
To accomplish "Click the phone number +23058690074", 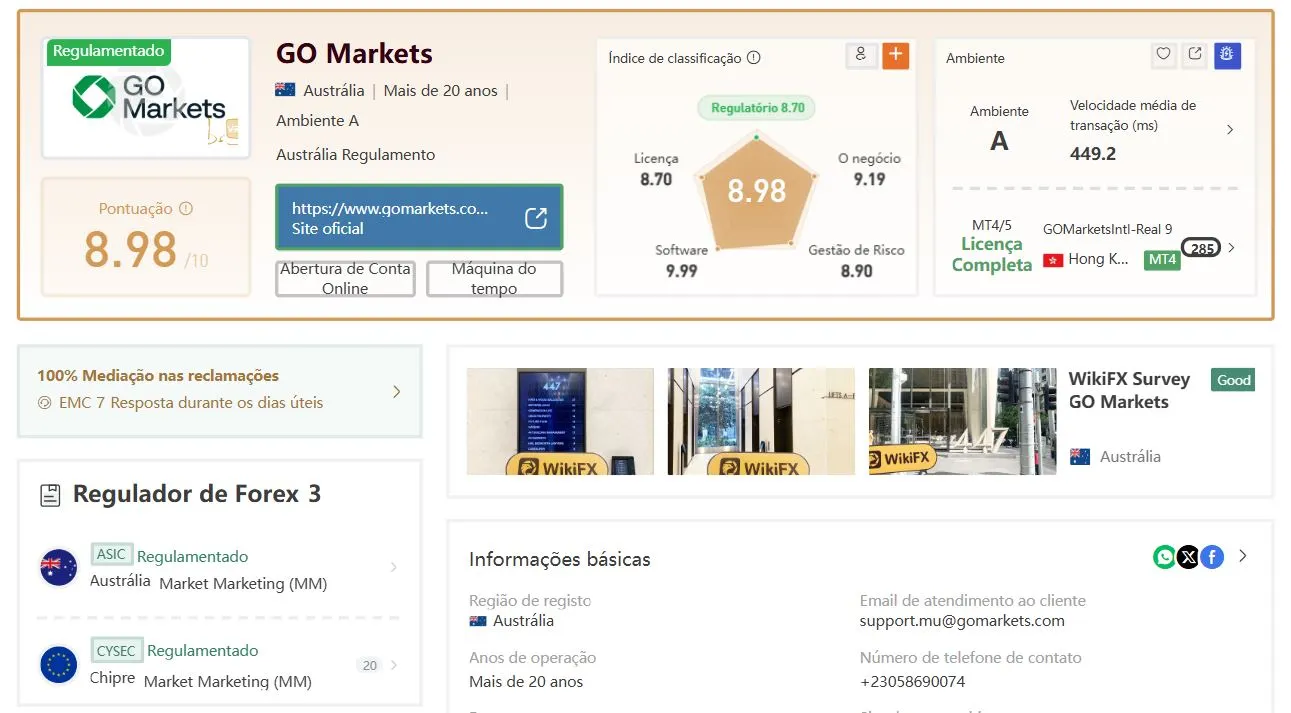I will click(912, 682).
